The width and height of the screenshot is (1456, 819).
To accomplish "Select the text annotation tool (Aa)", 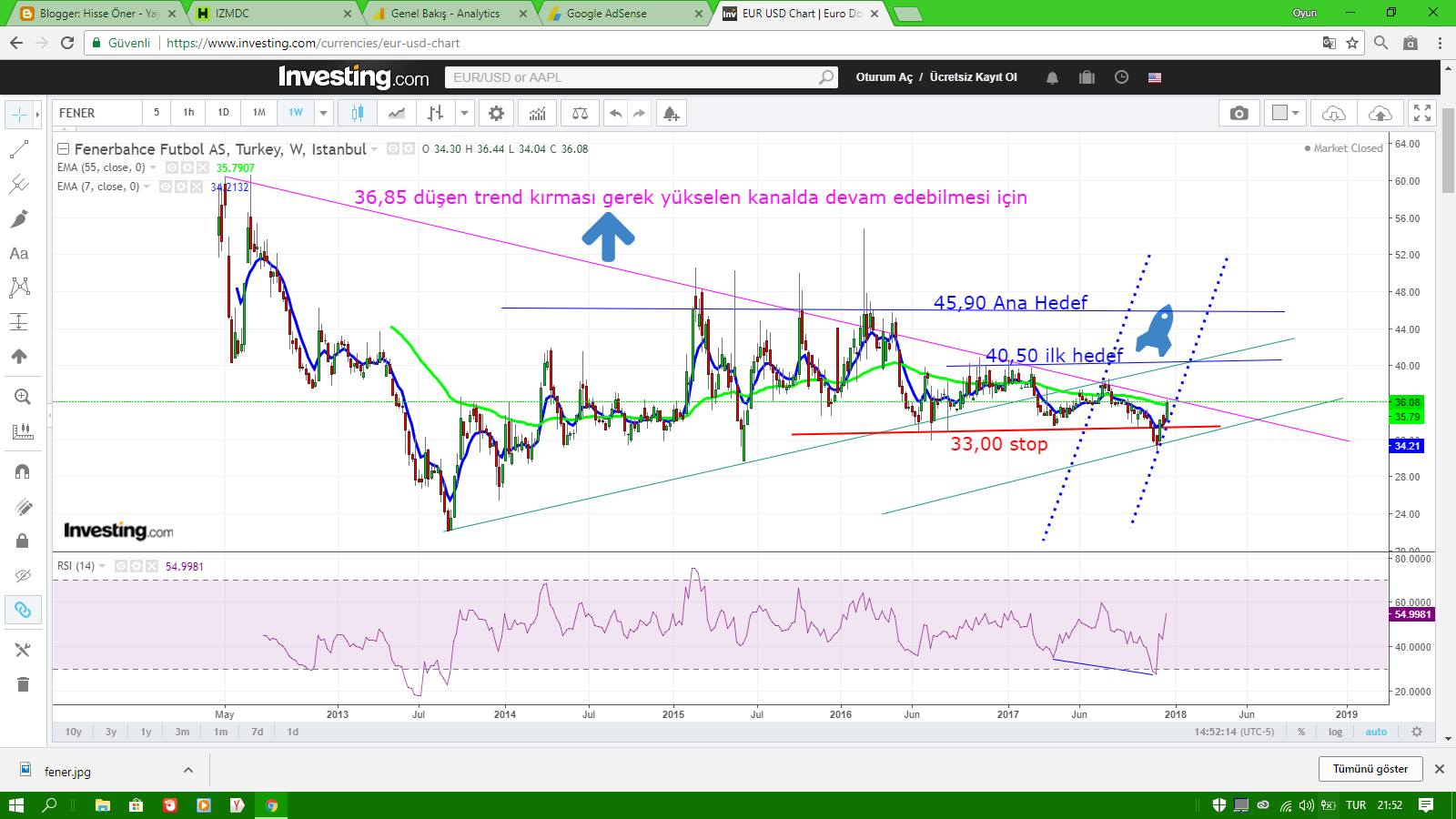I will pyautogui.click(x=19, y=254).
